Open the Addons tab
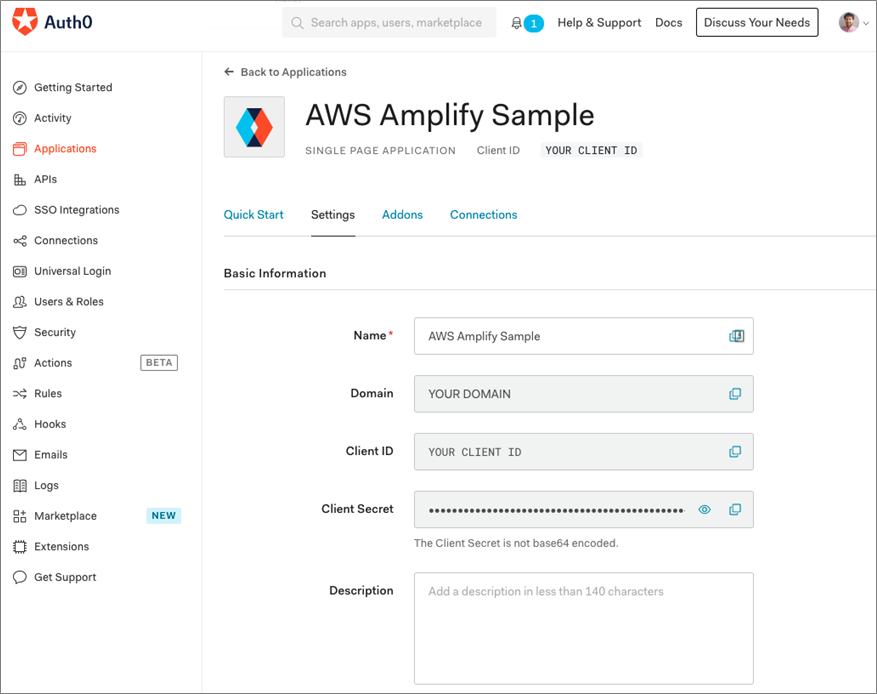 tap(402, 215)
